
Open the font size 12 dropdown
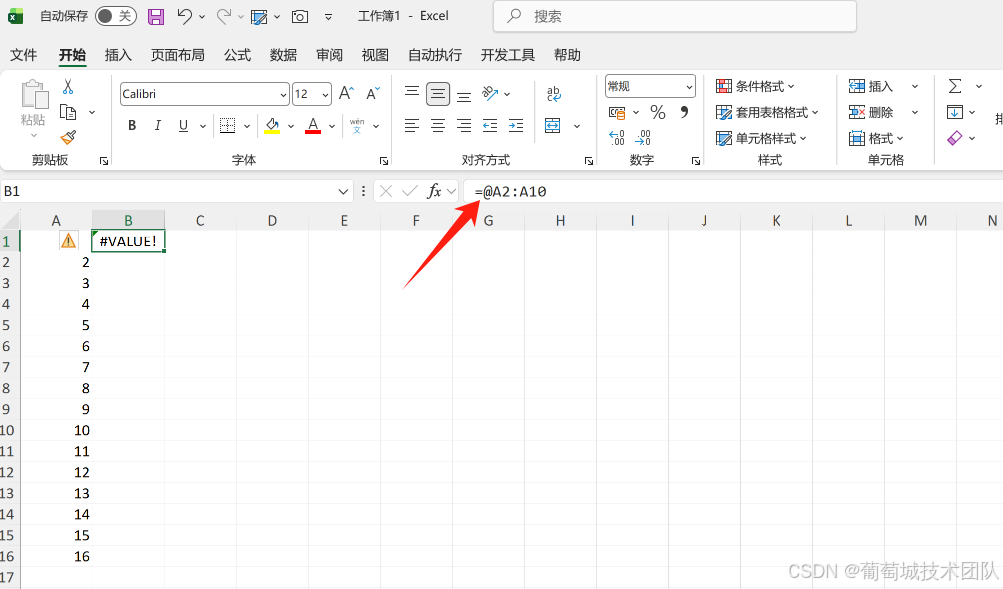pos(325,95)
